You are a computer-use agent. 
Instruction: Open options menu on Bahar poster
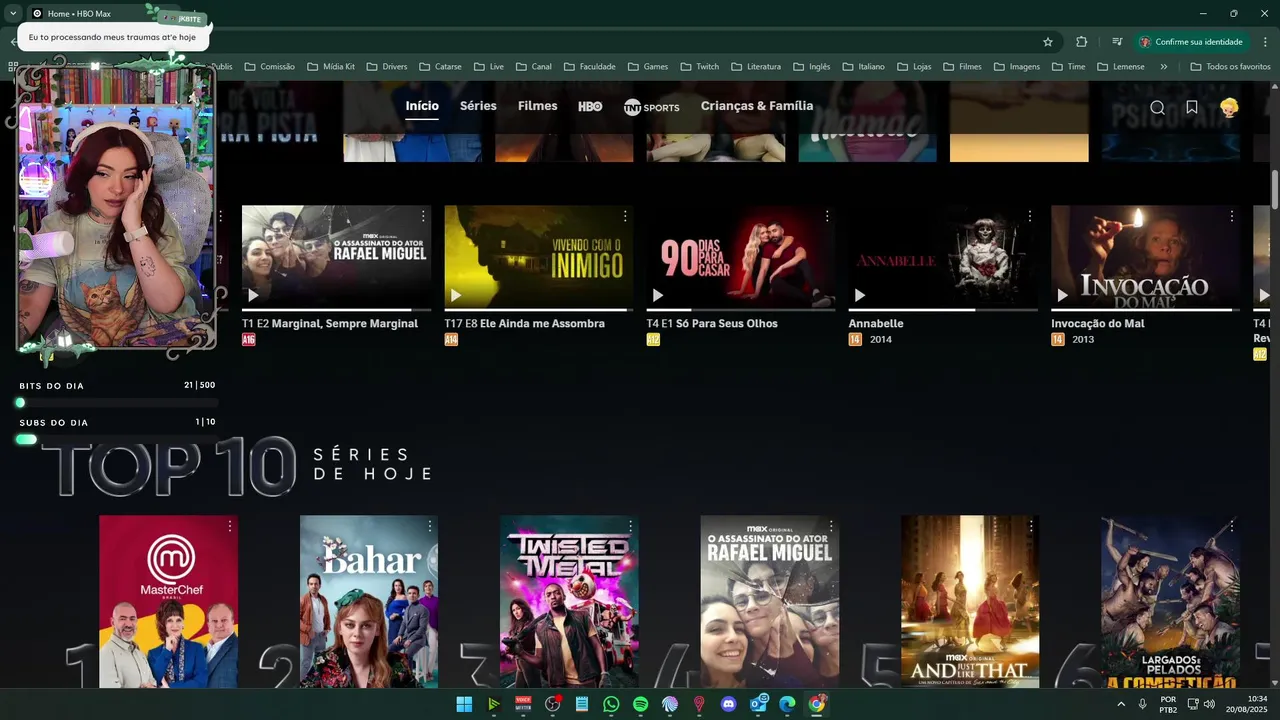coord(430,526)
